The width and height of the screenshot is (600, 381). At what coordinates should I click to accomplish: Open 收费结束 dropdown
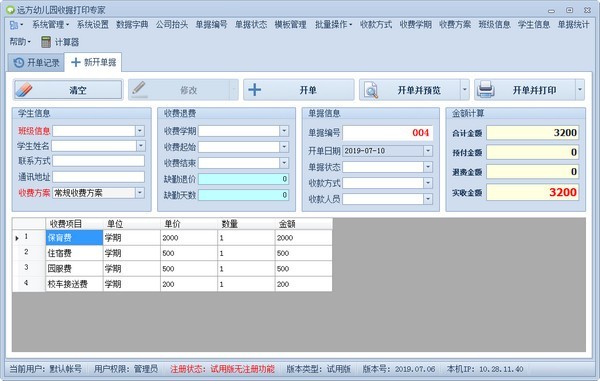pyautogui.click(x=284, y=163)
